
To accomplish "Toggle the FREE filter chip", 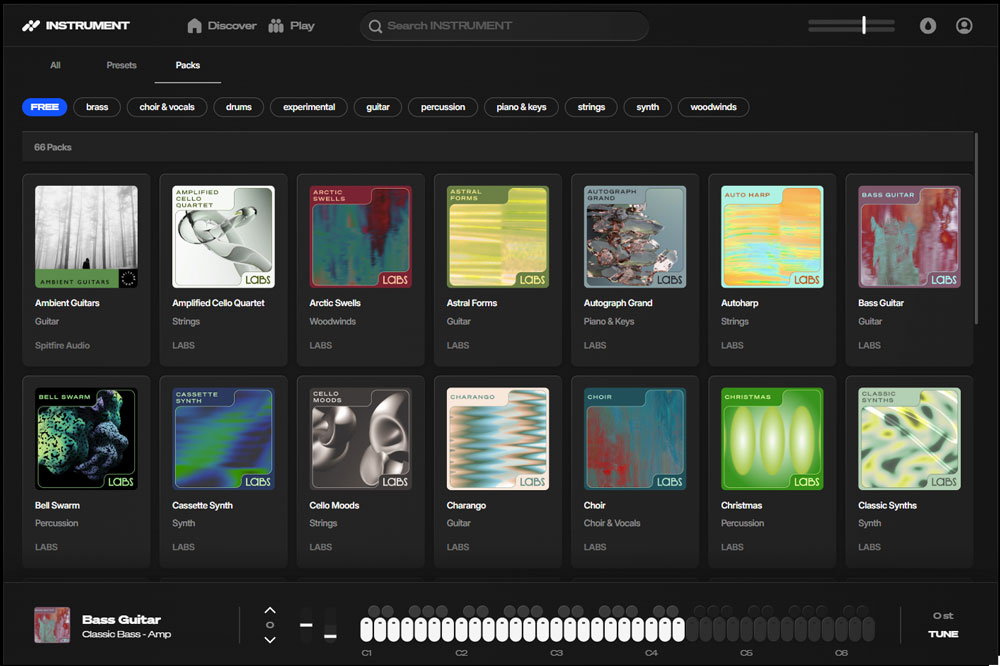I will 44,107.
